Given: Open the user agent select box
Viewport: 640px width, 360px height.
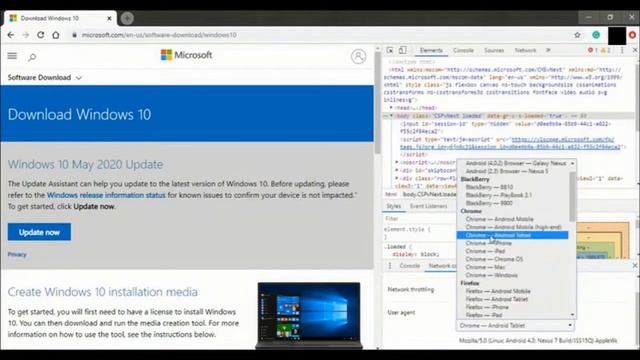Looking at the screenshot, I should [x=516, y=325].
